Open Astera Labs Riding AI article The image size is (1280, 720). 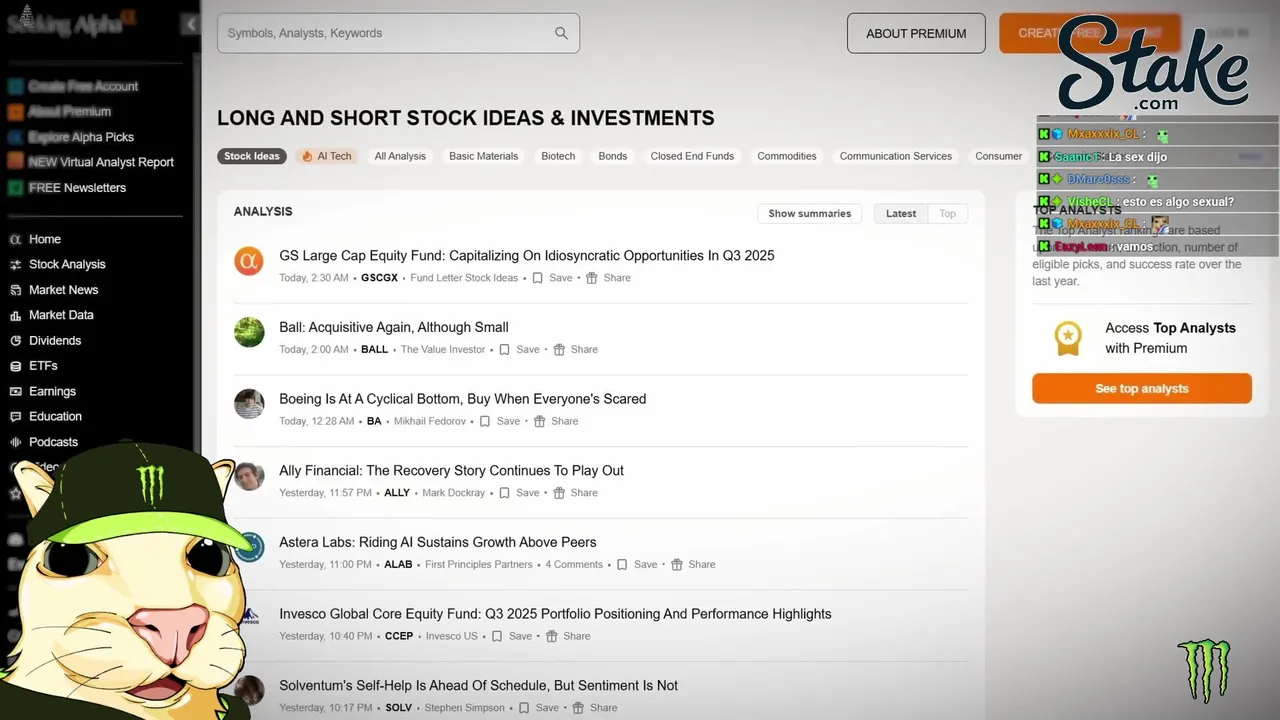point(437,542)
